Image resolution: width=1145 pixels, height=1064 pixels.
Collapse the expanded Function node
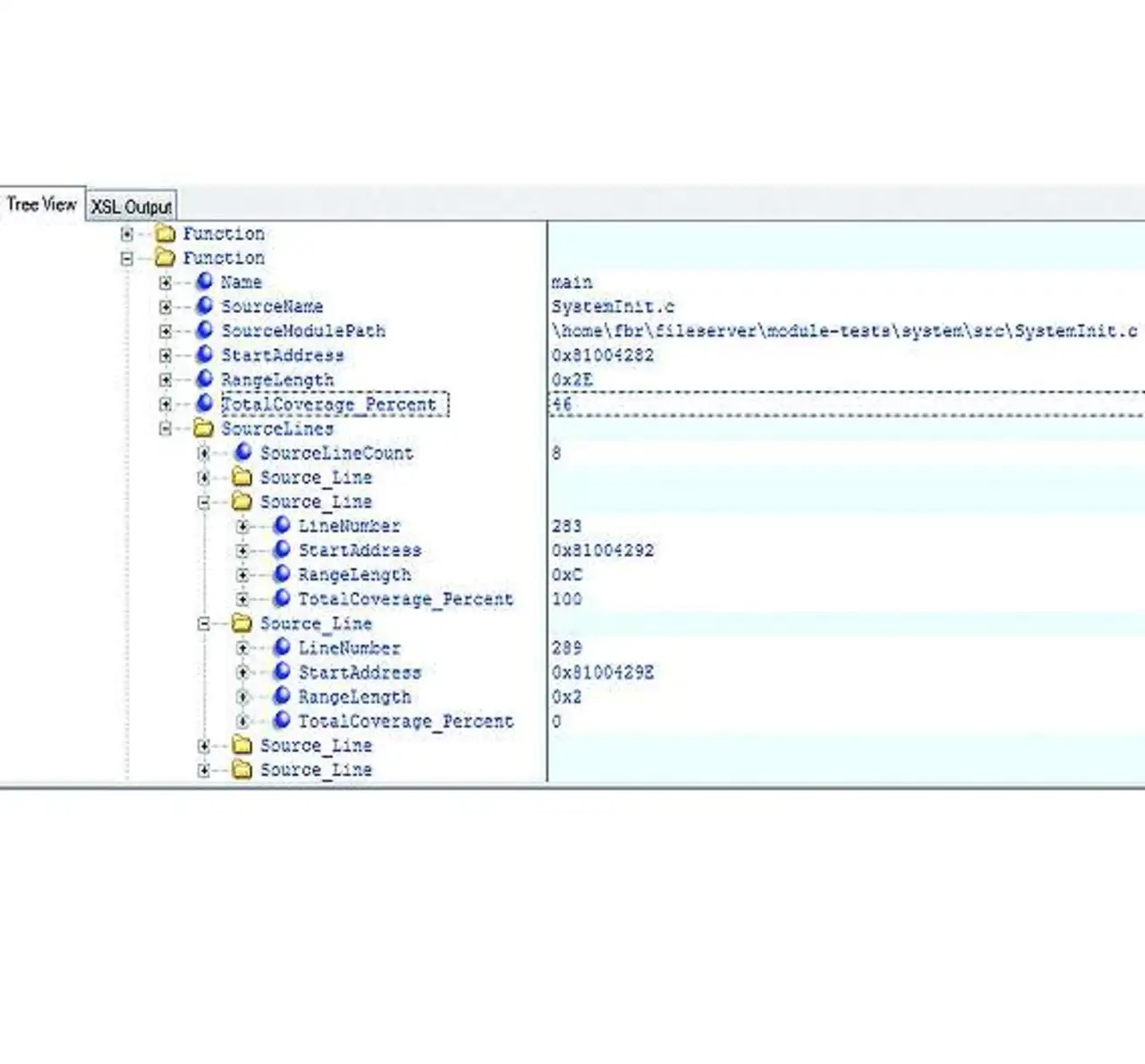[127, 258]
